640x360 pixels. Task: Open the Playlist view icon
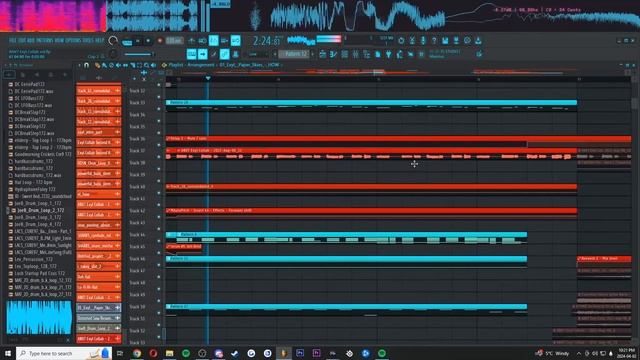(323, 54)
